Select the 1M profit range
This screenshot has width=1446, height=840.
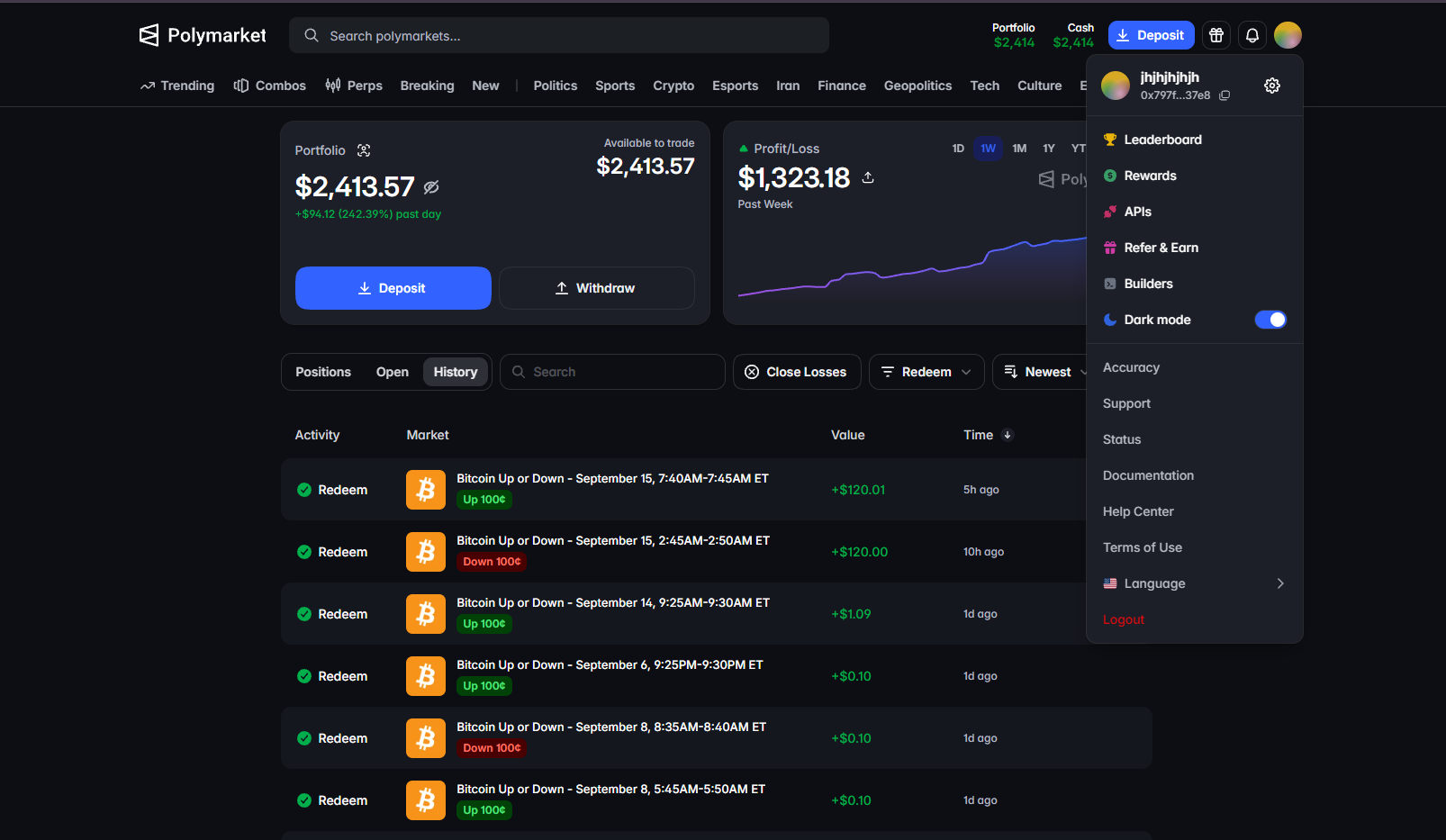tap(1019, 149)
